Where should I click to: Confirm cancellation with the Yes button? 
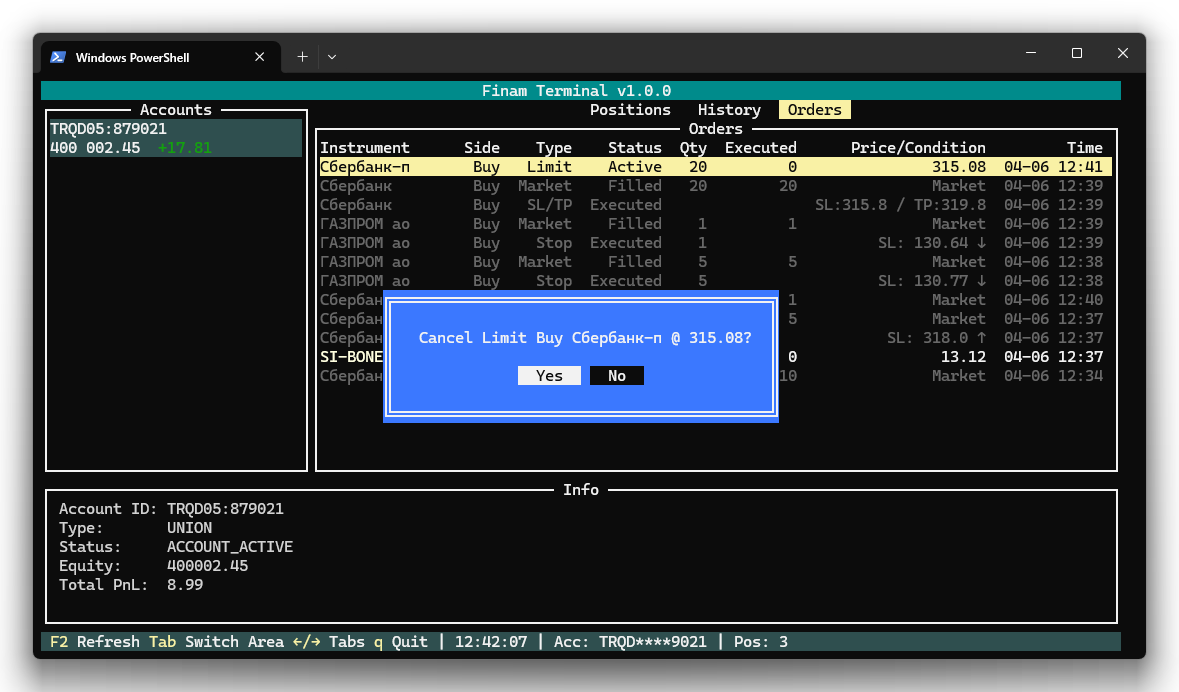[x=549, y=376]
